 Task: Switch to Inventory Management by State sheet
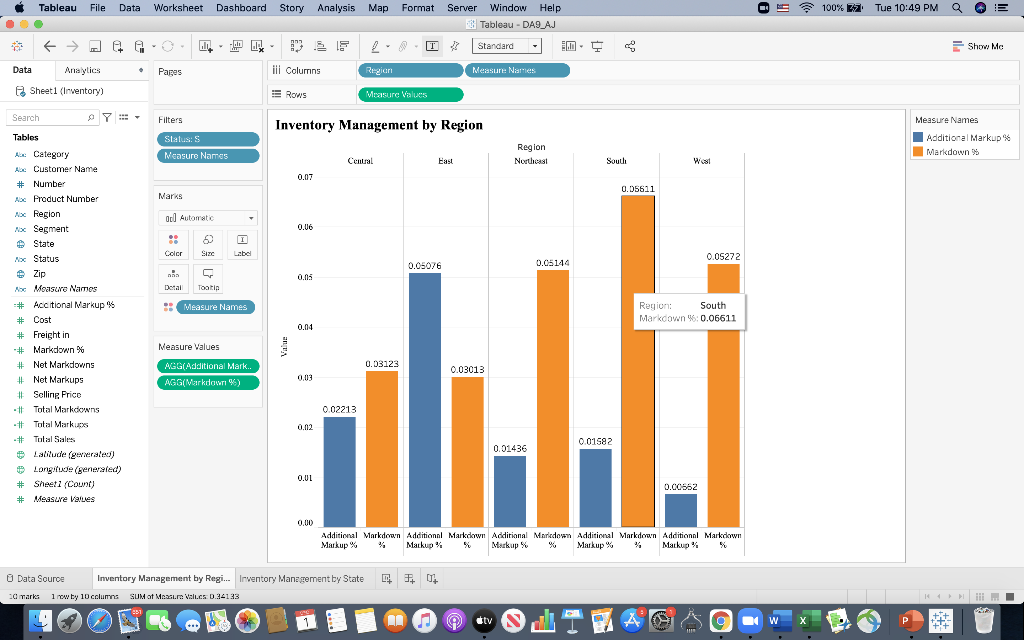(301, 578)
